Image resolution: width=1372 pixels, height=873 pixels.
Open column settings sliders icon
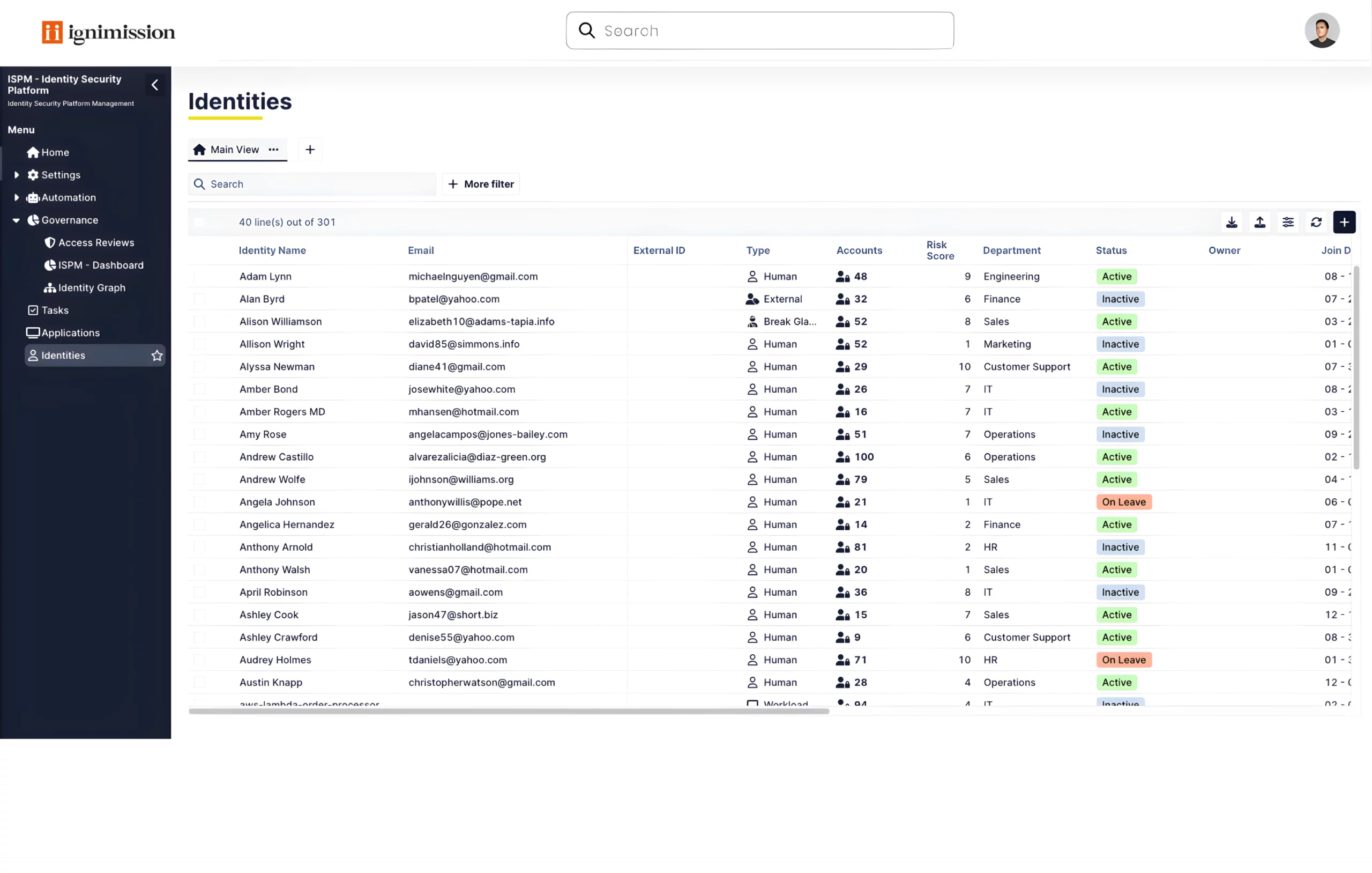pos(1288,223)
